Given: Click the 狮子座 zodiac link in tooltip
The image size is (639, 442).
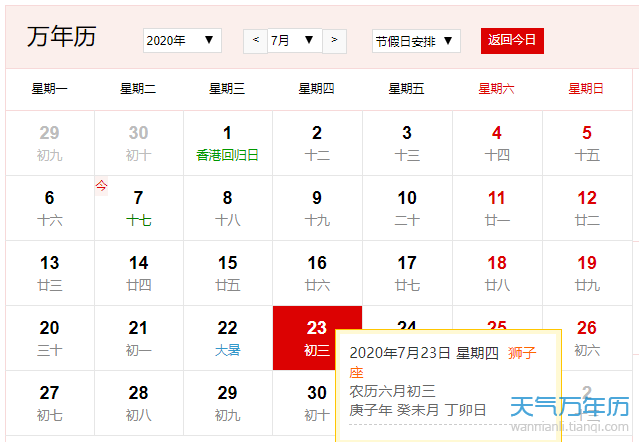Looking at the screenshot, I should point(522,353).
